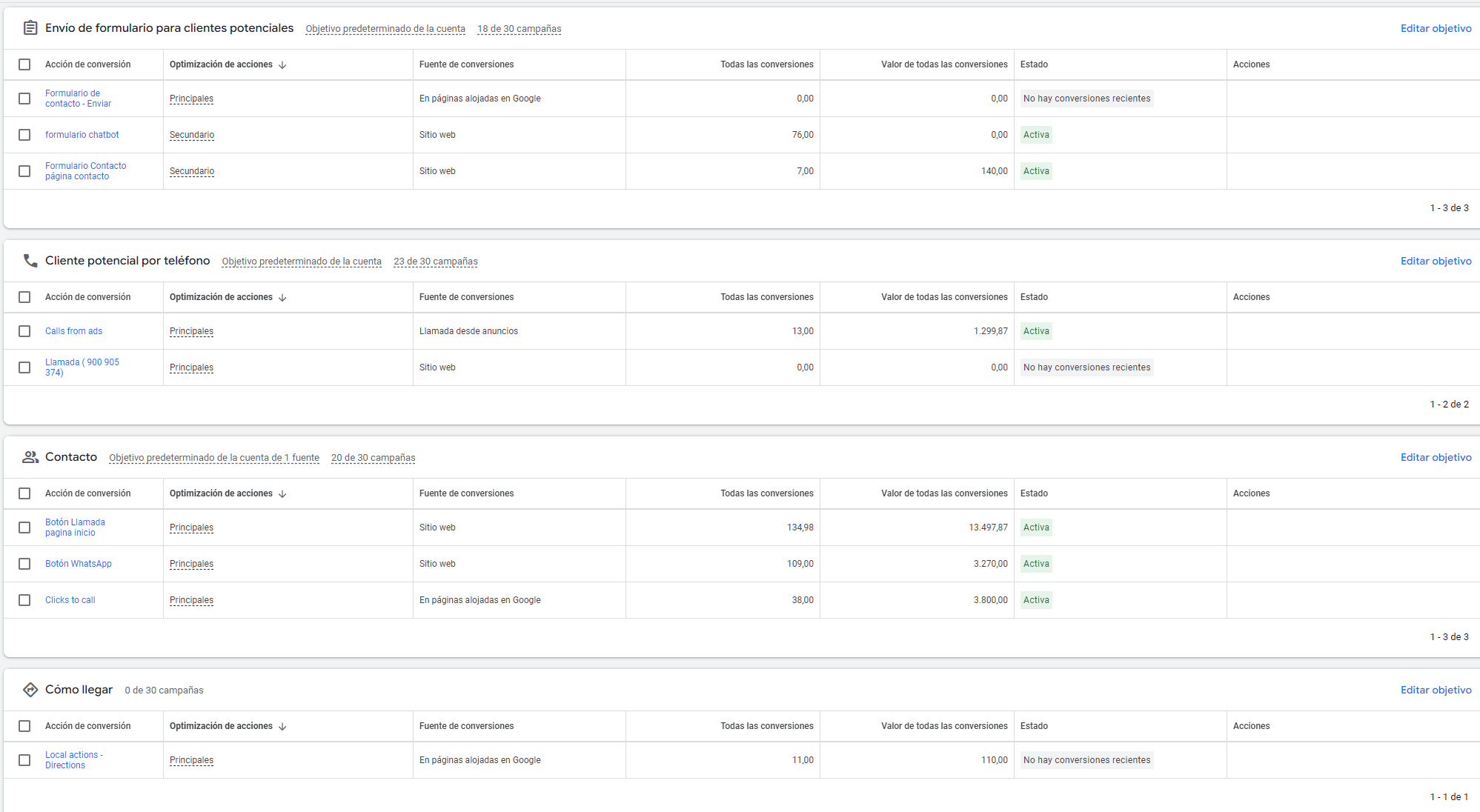This screenshot has height=812, width=1480.
Task: Click the 1.299,87 value for Calls from ads
Action: click(x=990, y=331)
